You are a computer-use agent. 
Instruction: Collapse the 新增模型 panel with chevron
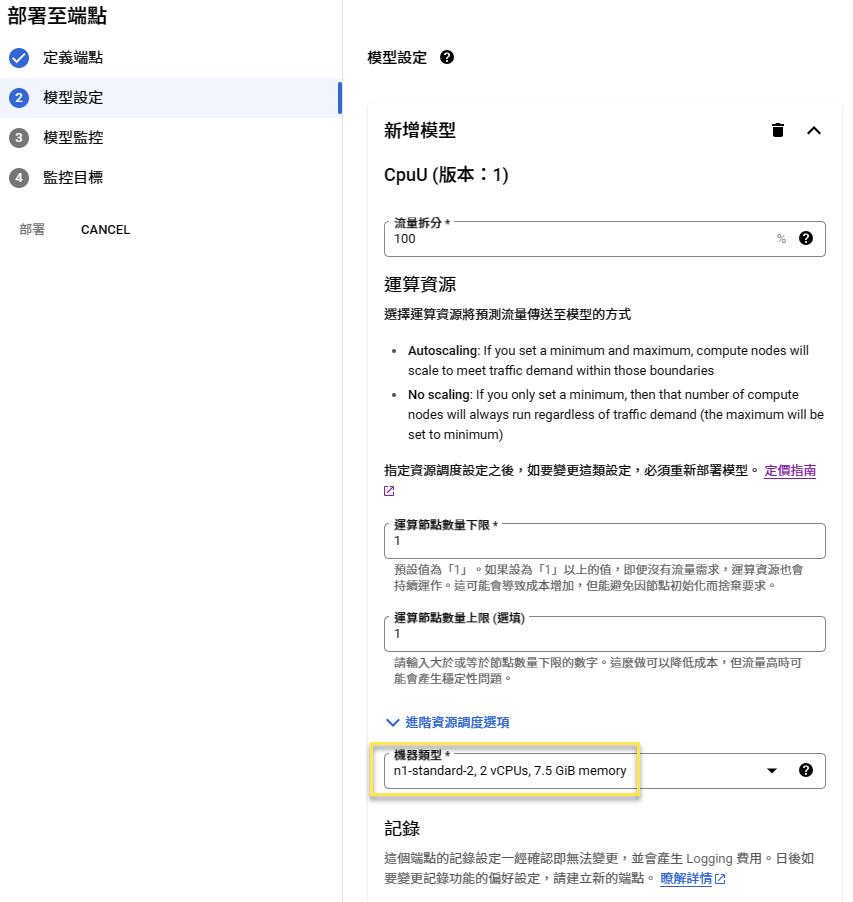(x=814, y=130)
